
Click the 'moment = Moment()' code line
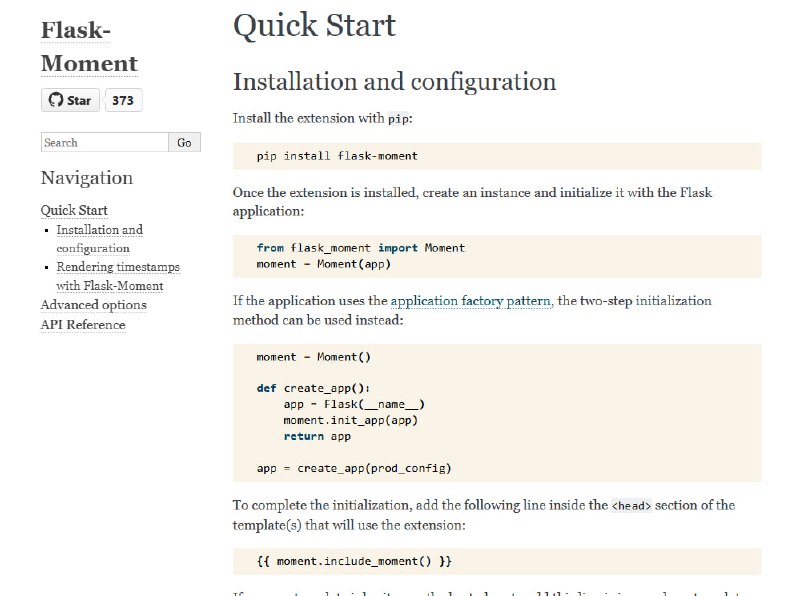pyautogui.click(x=313, y=357)
